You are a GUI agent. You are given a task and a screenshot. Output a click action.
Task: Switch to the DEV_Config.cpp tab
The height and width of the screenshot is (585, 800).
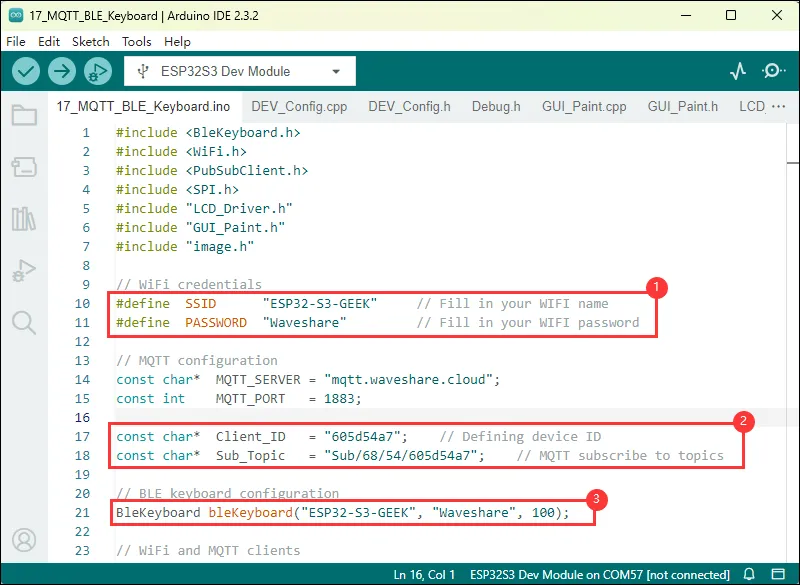(x=301, y=107)
